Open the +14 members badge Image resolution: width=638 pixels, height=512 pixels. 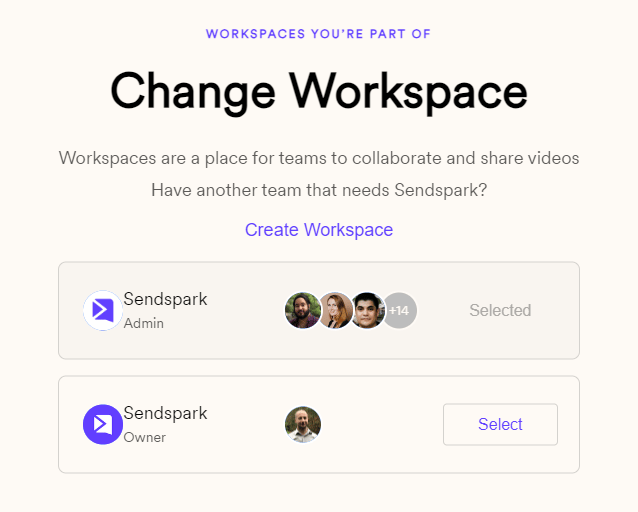[x=400, y=311]
